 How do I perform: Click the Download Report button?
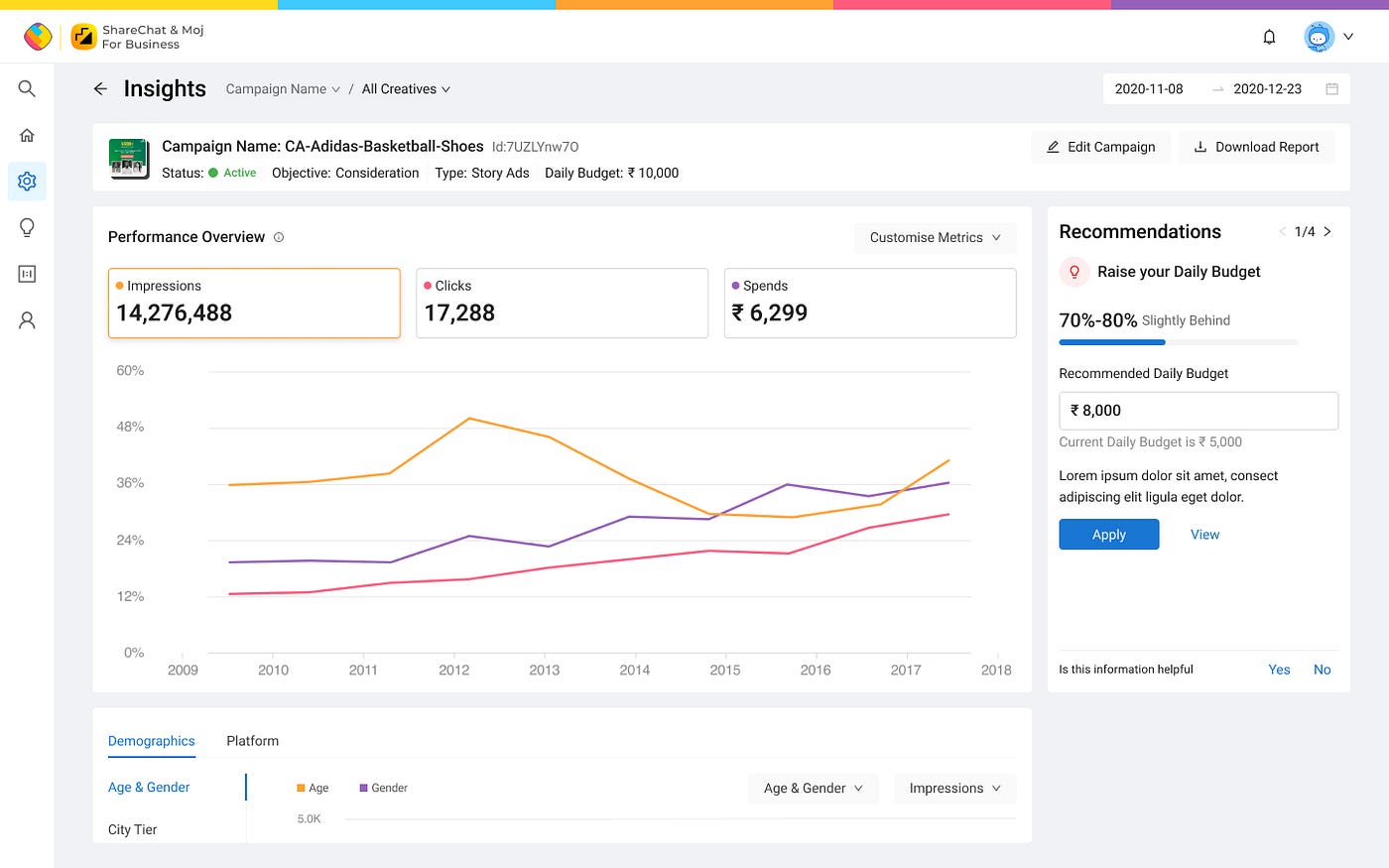1256,147
